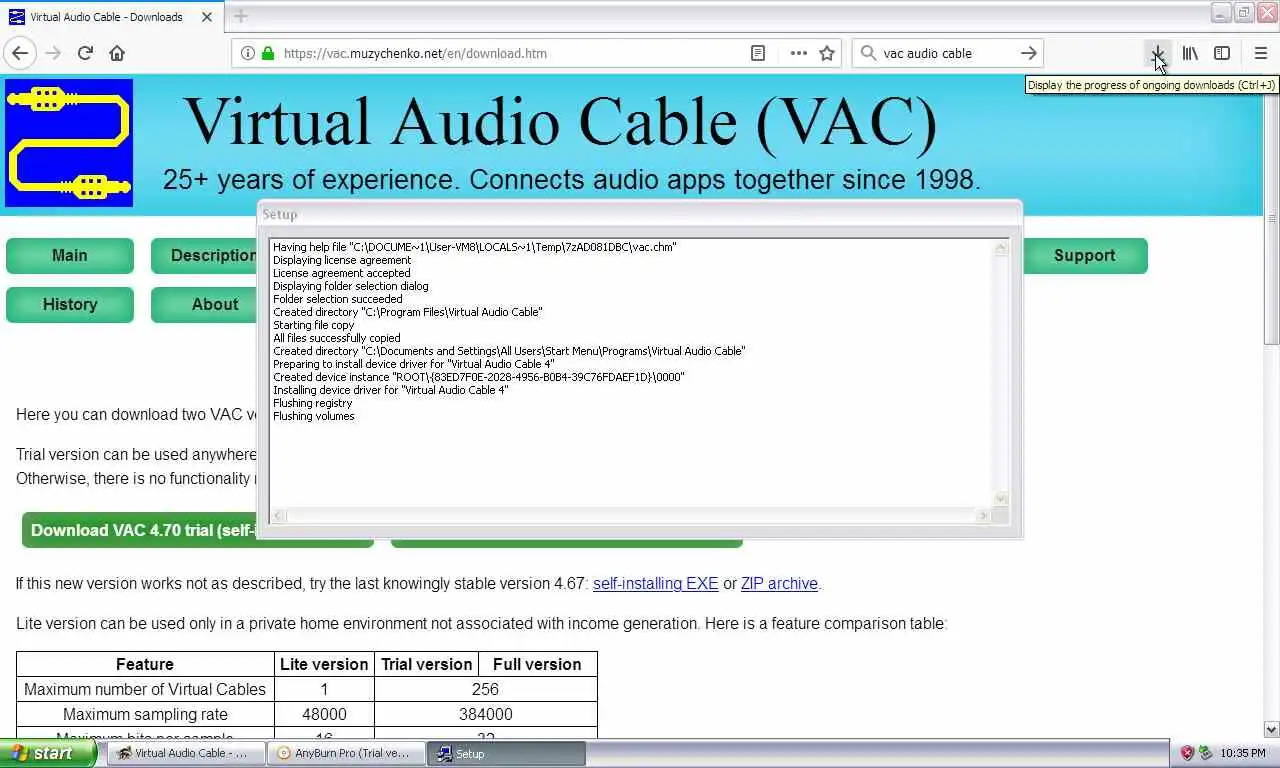
Task: Select the Virtual Audio Cable - Downloads tab
Action: (111, 17)
